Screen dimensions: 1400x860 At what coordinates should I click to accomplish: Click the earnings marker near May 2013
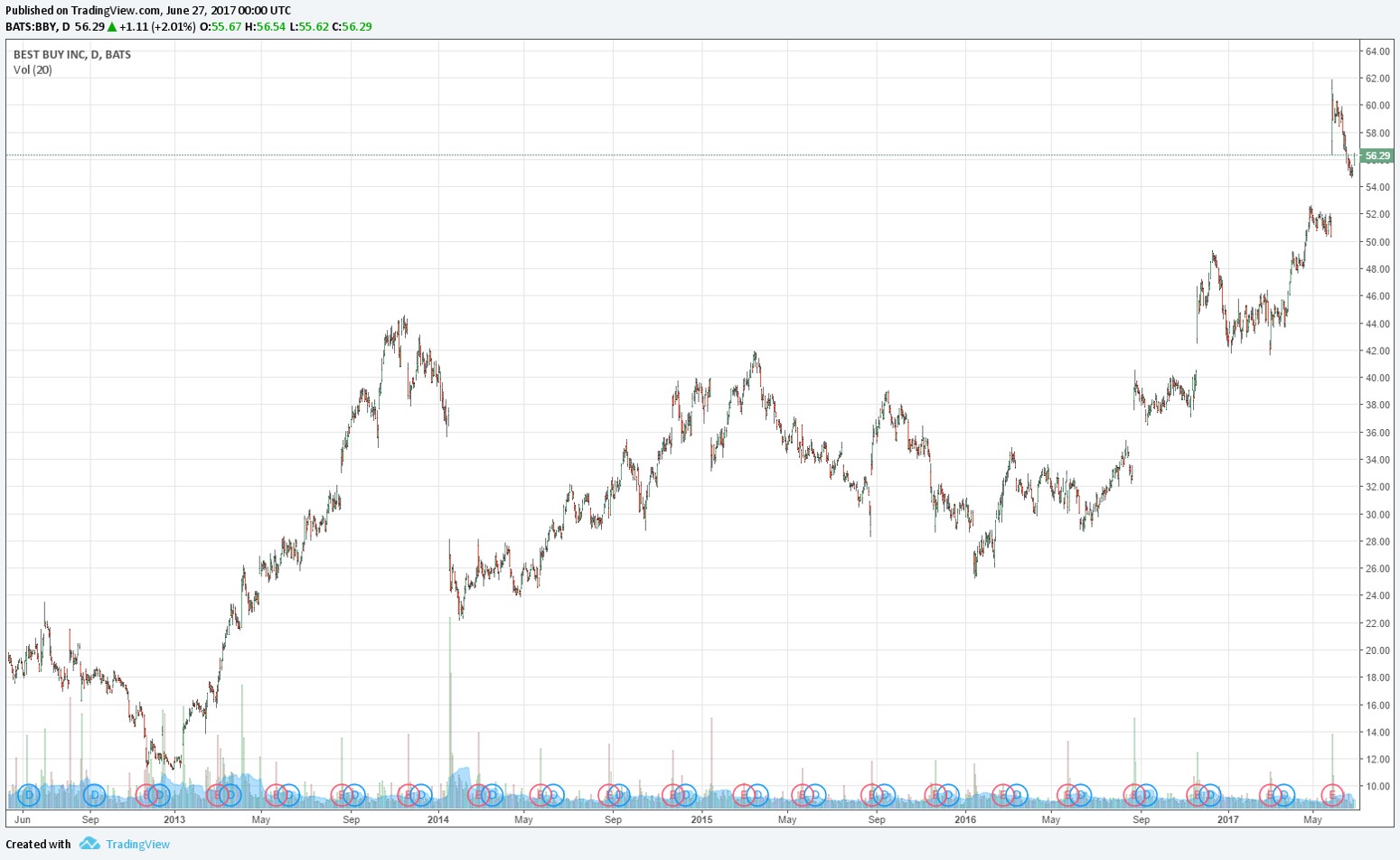tap(276, 795)
